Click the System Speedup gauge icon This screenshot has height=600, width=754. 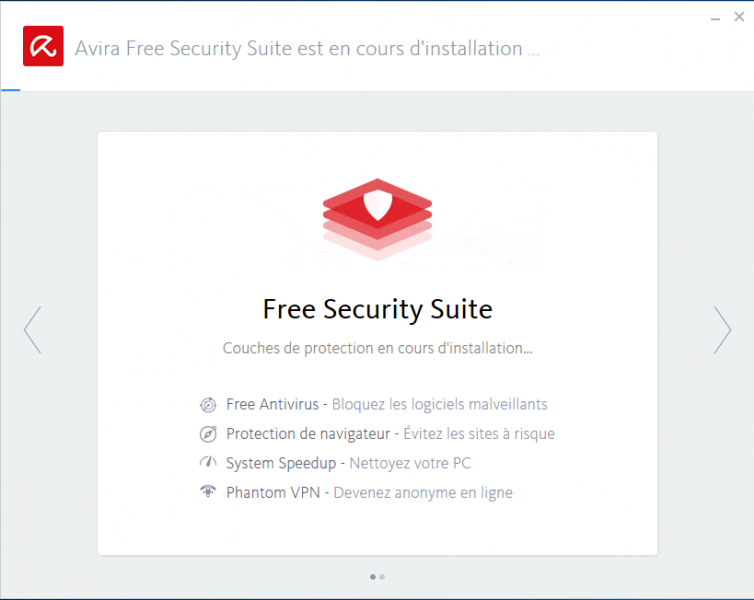click(208, 463)
